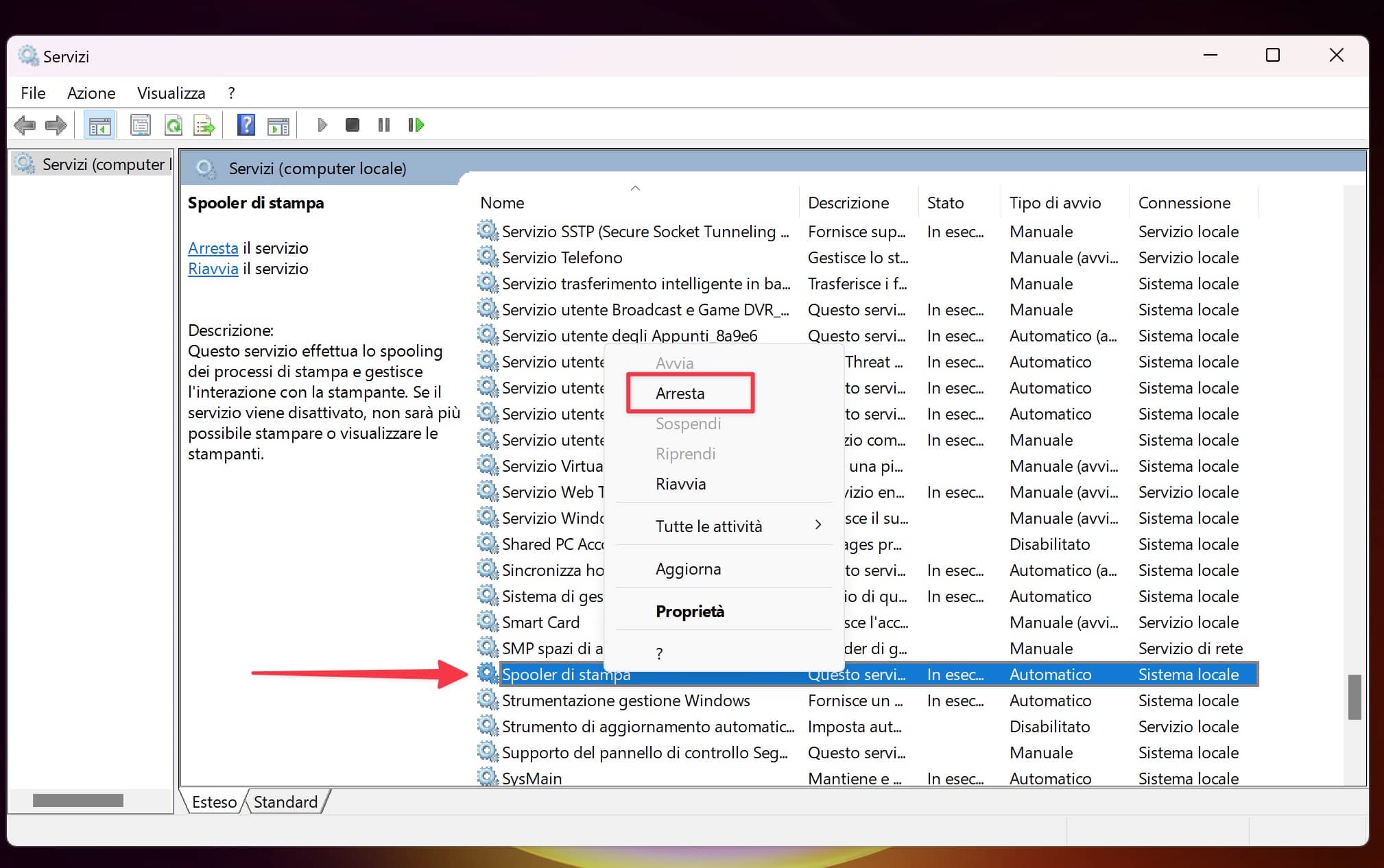The height and width of the screenshot is (868, 1384).
Task: Click the vertical scrollbar thumb in services list
Action: pos(1354,697)
